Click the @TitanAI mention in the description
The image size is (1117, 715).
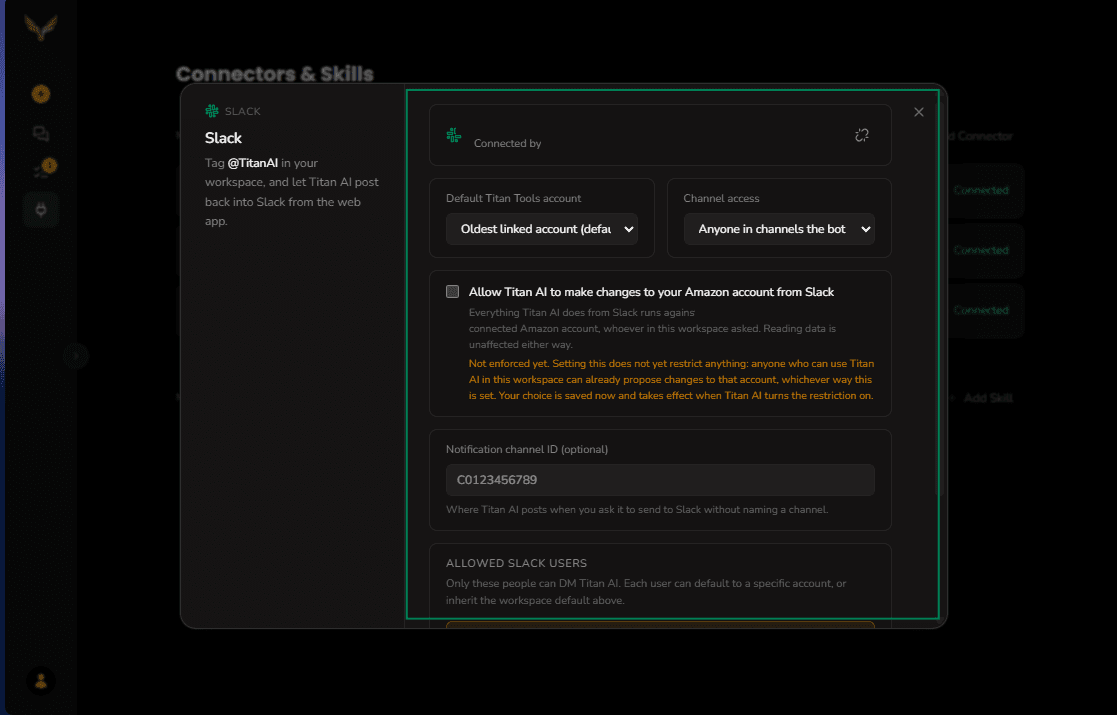[x=253, y=163]
